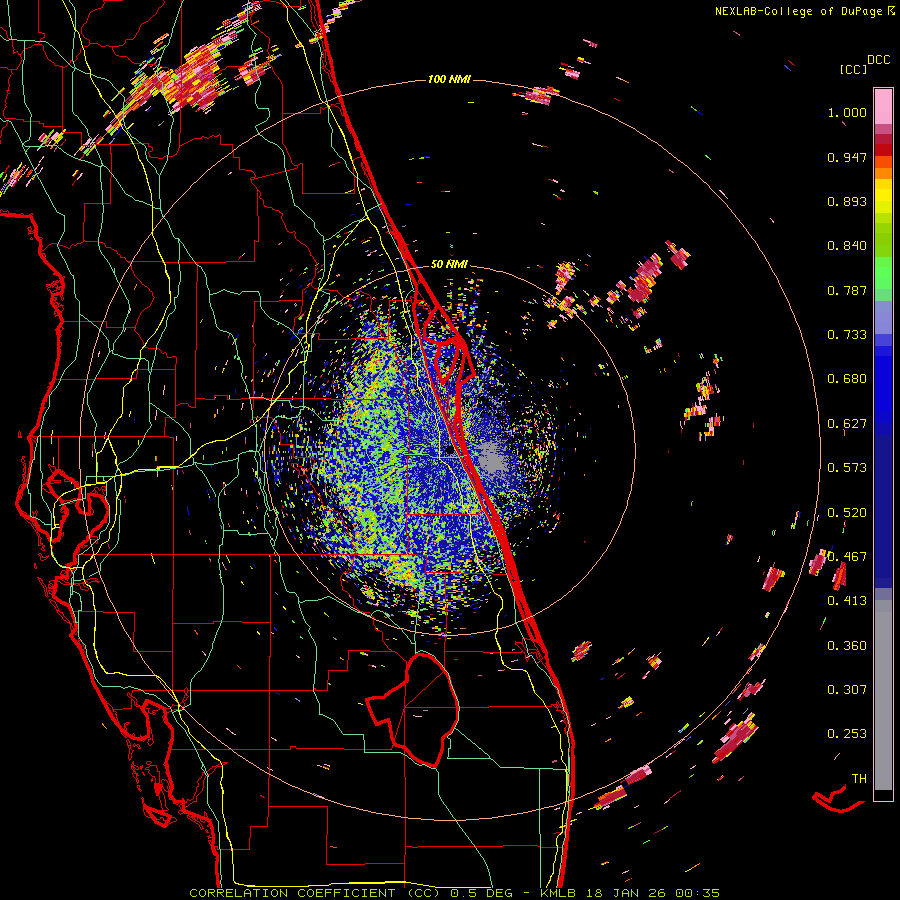Click the TH label at scale bottom

[x=859, y=779]
